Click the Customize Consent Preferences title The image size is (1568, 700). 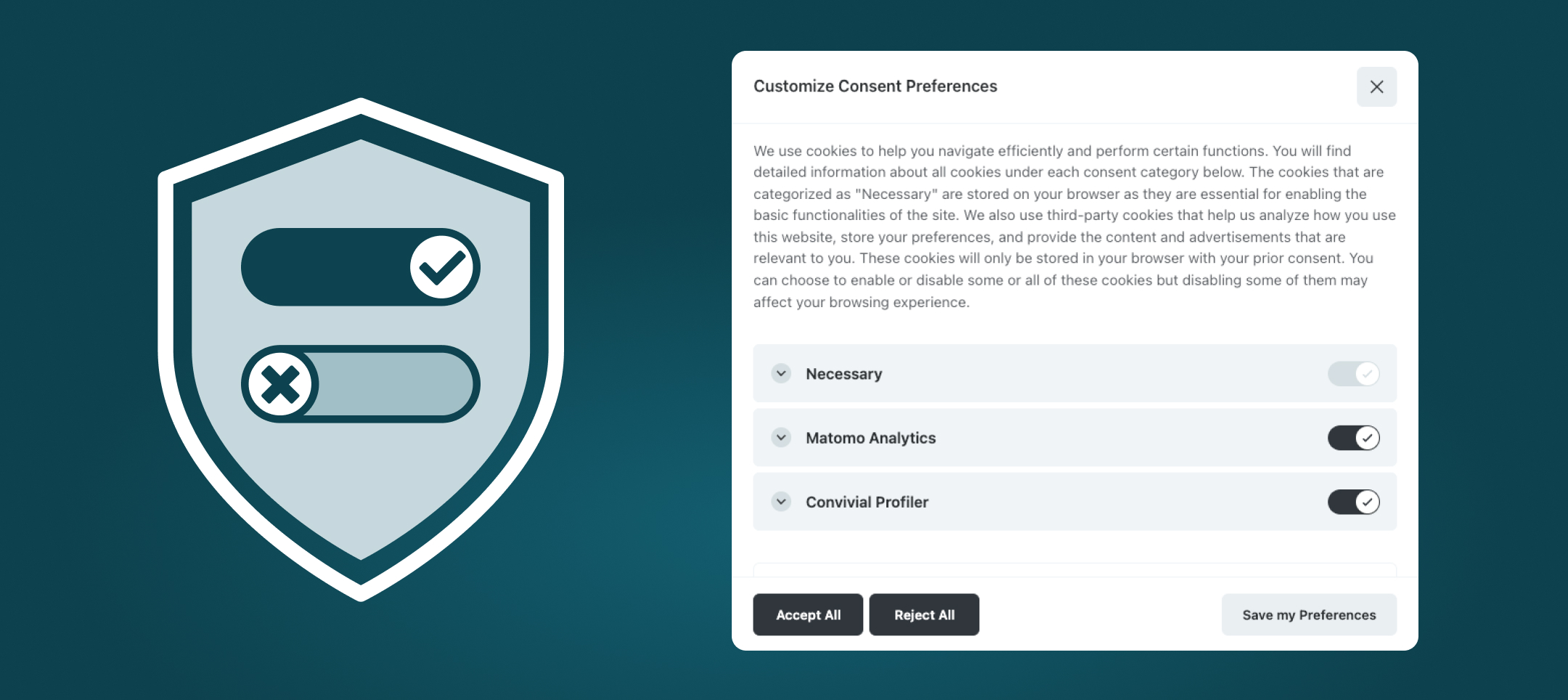pos(875,86)
